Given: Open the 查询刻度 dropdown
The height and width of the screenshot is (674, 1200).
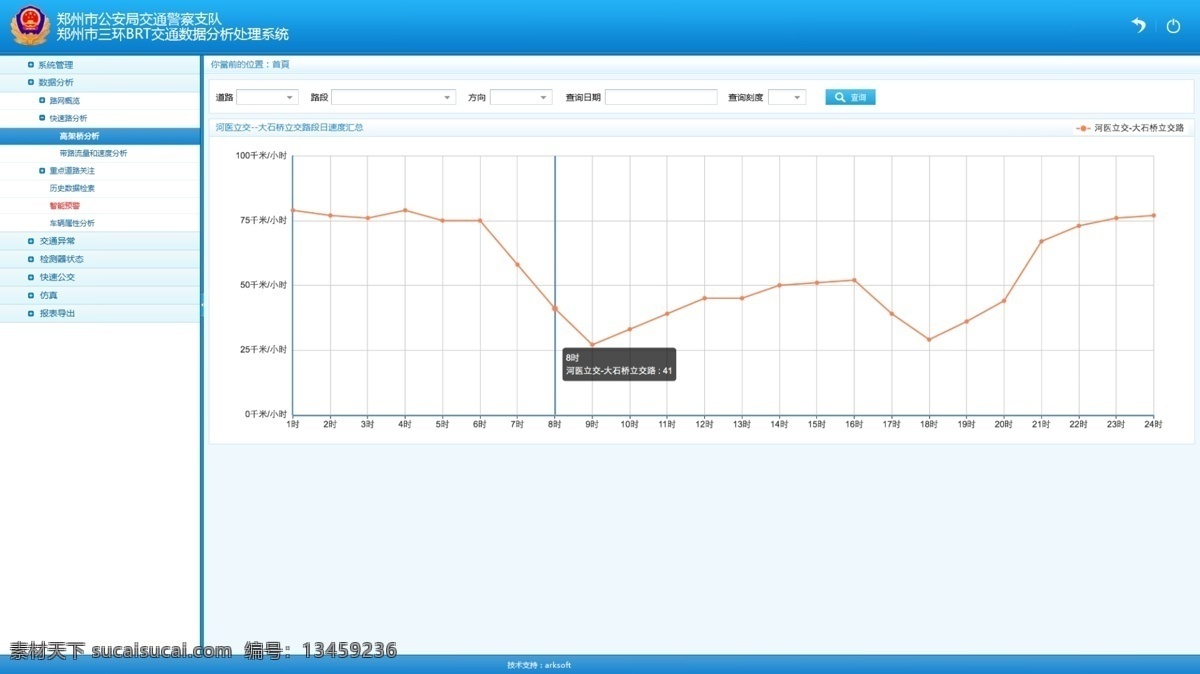Looking at the screenshot, I should (787, 97).
